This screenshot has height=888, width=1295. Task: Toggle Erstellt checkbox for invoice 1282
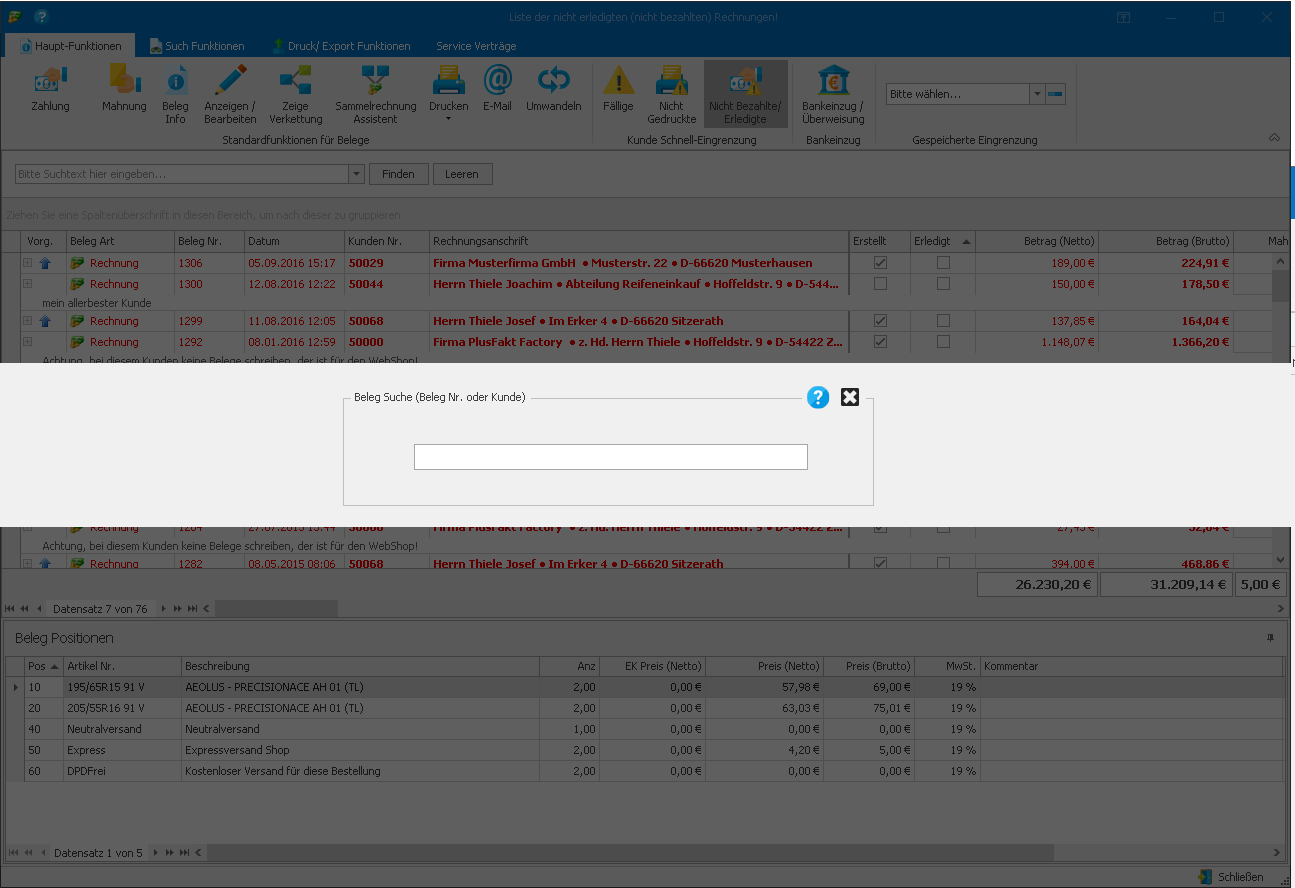(x=880, y=563)
